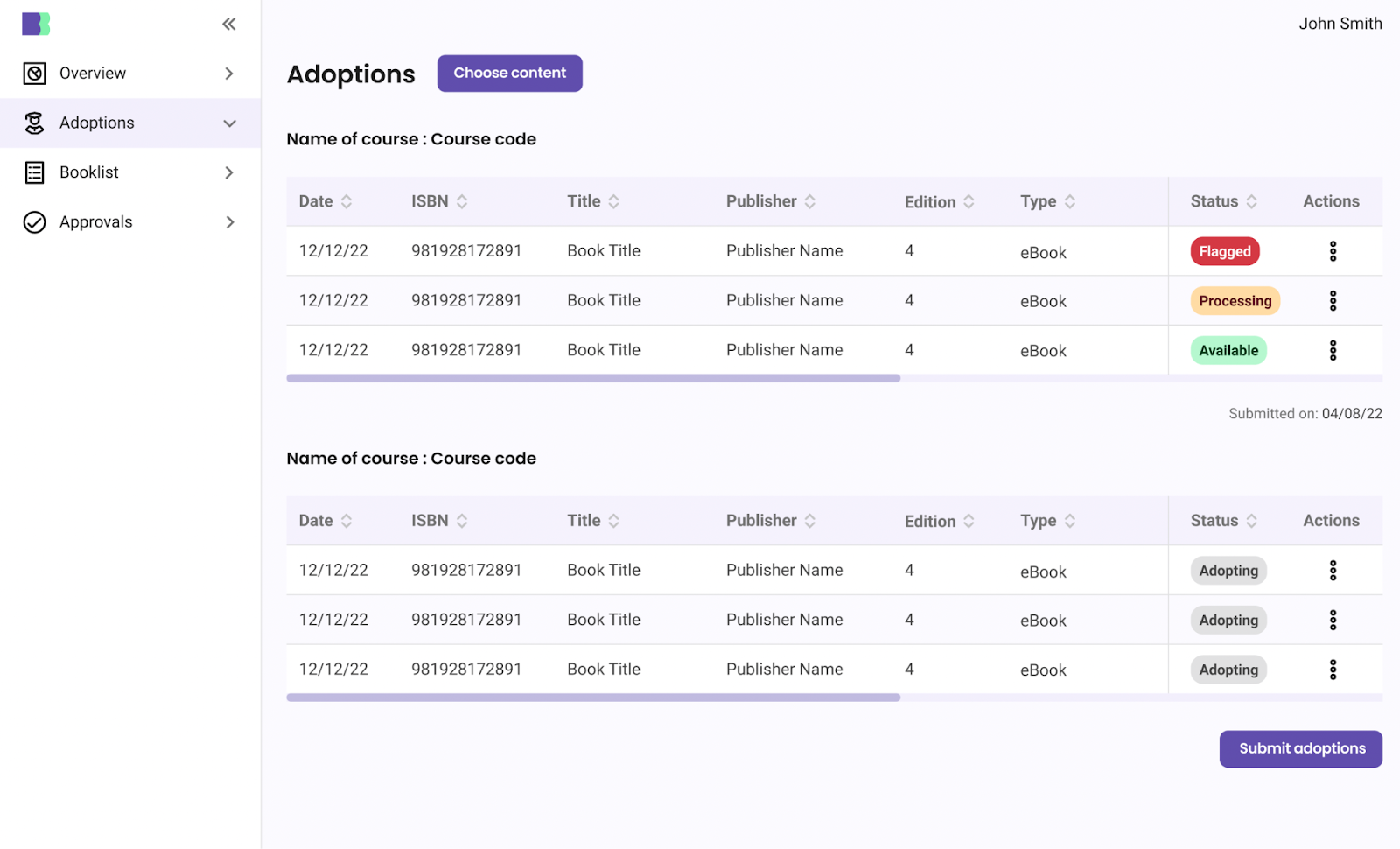Select the Adoptions menu item

click(x=97, y=123)
